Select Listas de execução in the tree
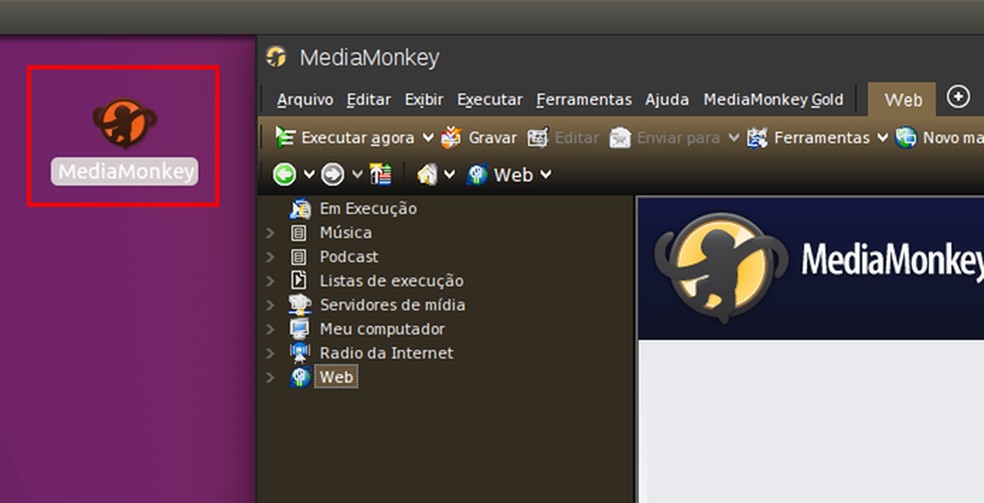The image size is (984, 503). pyautogui.click(x=392, y=281)
